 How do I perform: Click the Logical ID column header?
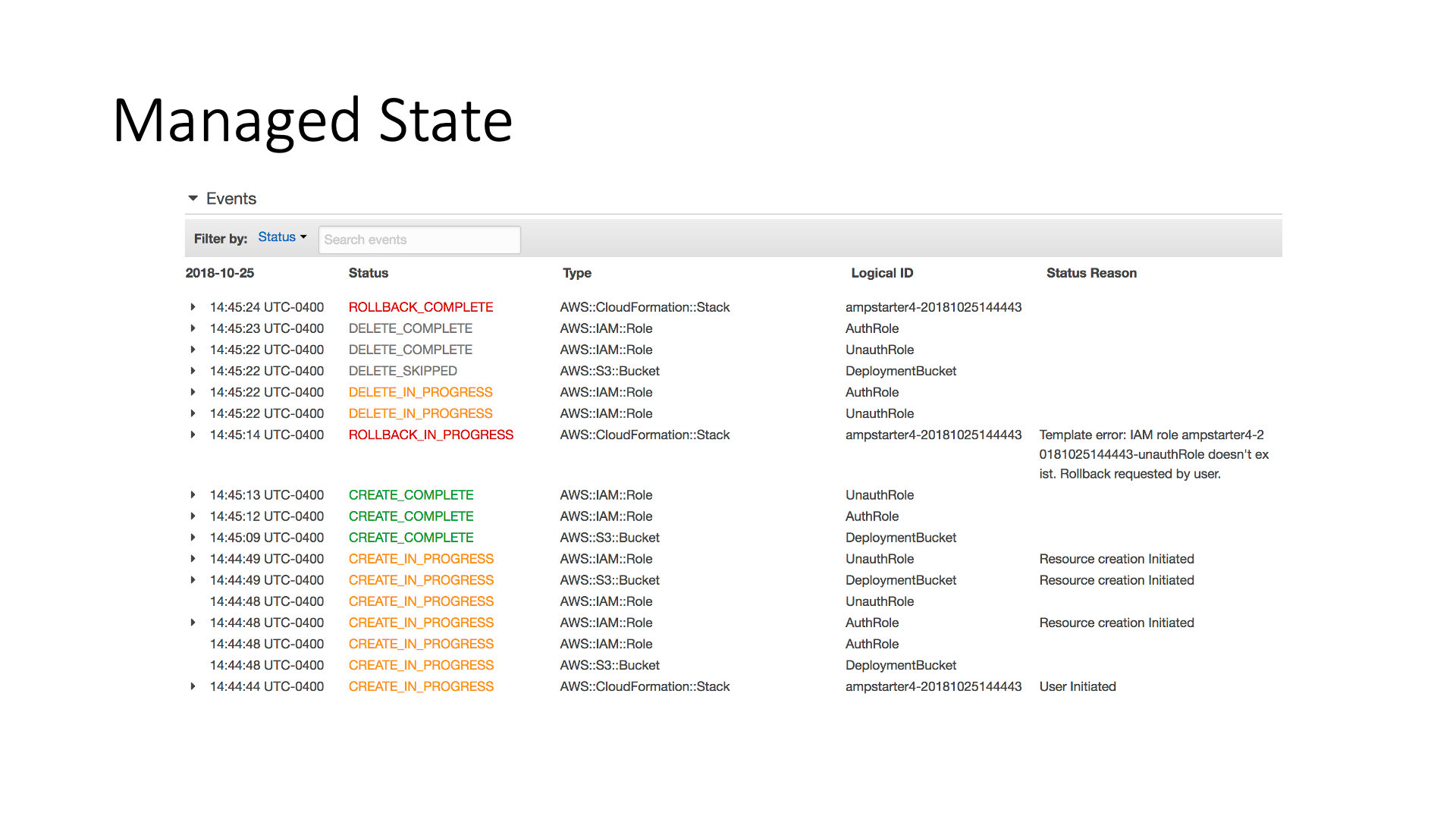point(881,273)
